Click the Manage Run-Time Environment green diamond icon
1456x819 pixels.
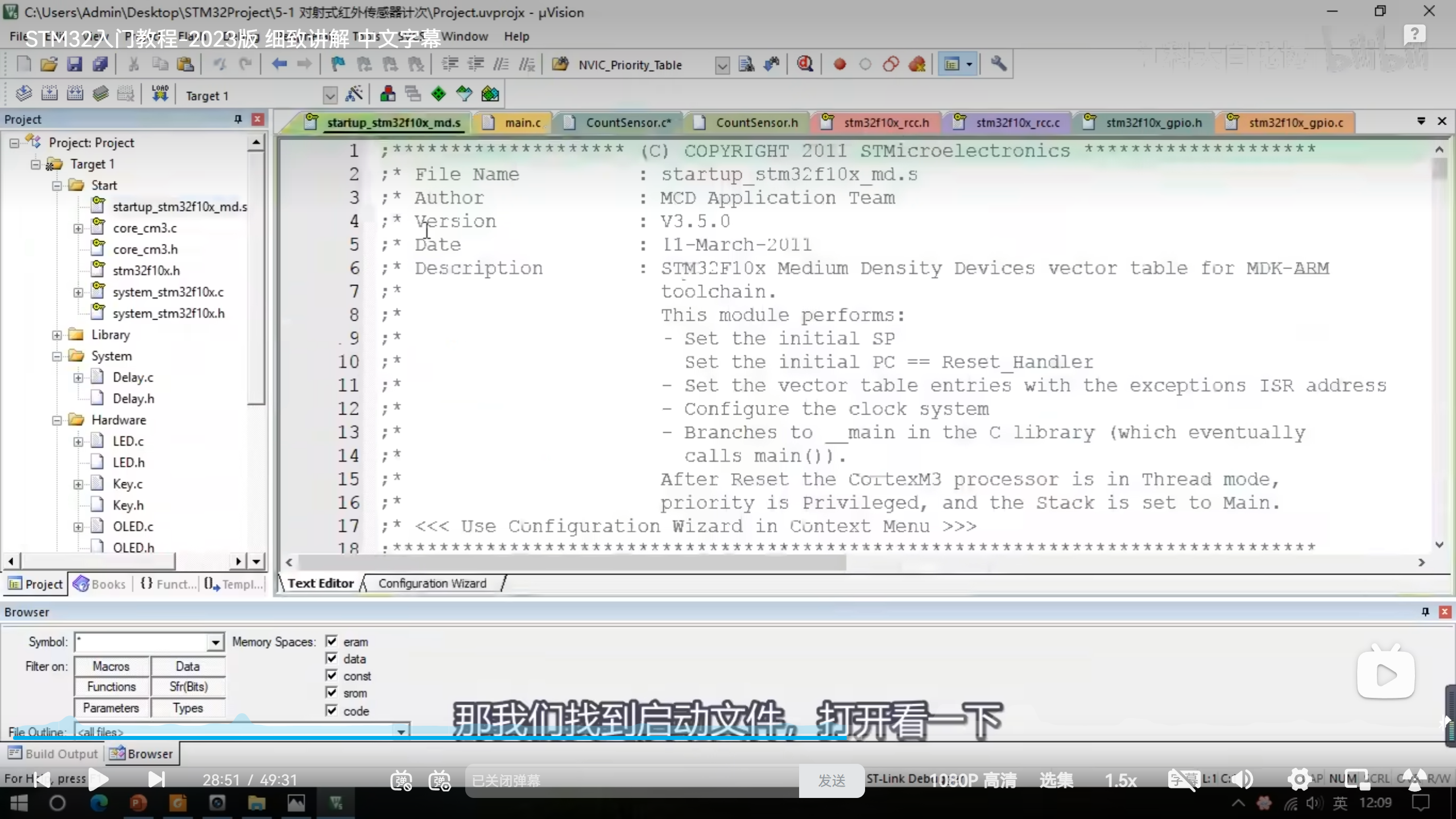[x=439, y=94]
